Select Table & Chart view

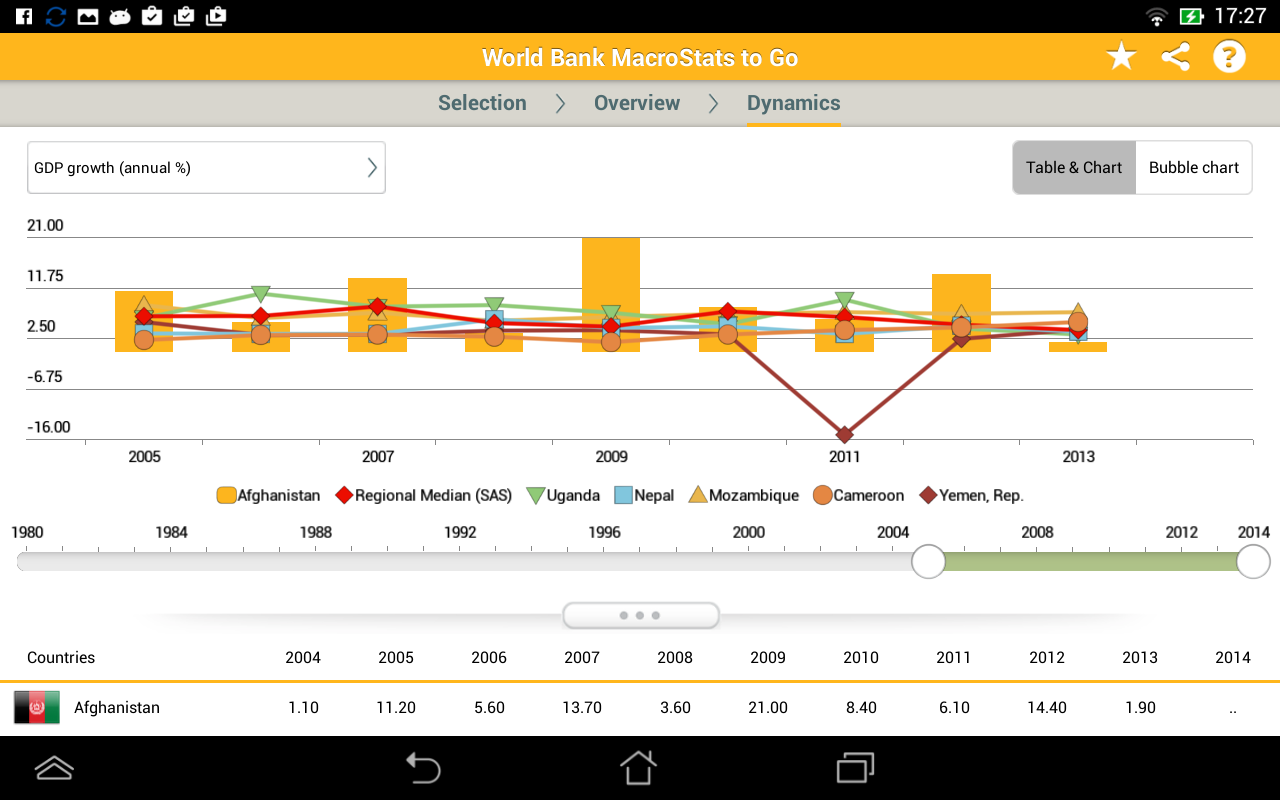[1074, 168]
